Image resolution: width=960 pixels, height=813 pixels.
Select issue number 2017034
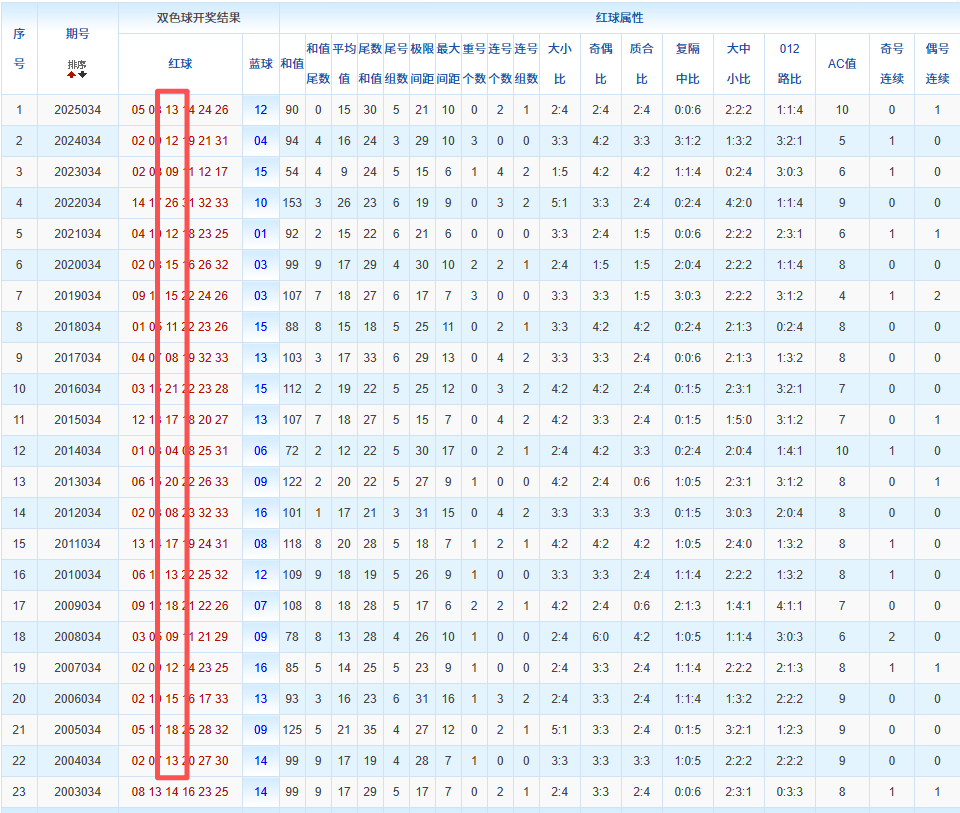click(x=77, y=358)
